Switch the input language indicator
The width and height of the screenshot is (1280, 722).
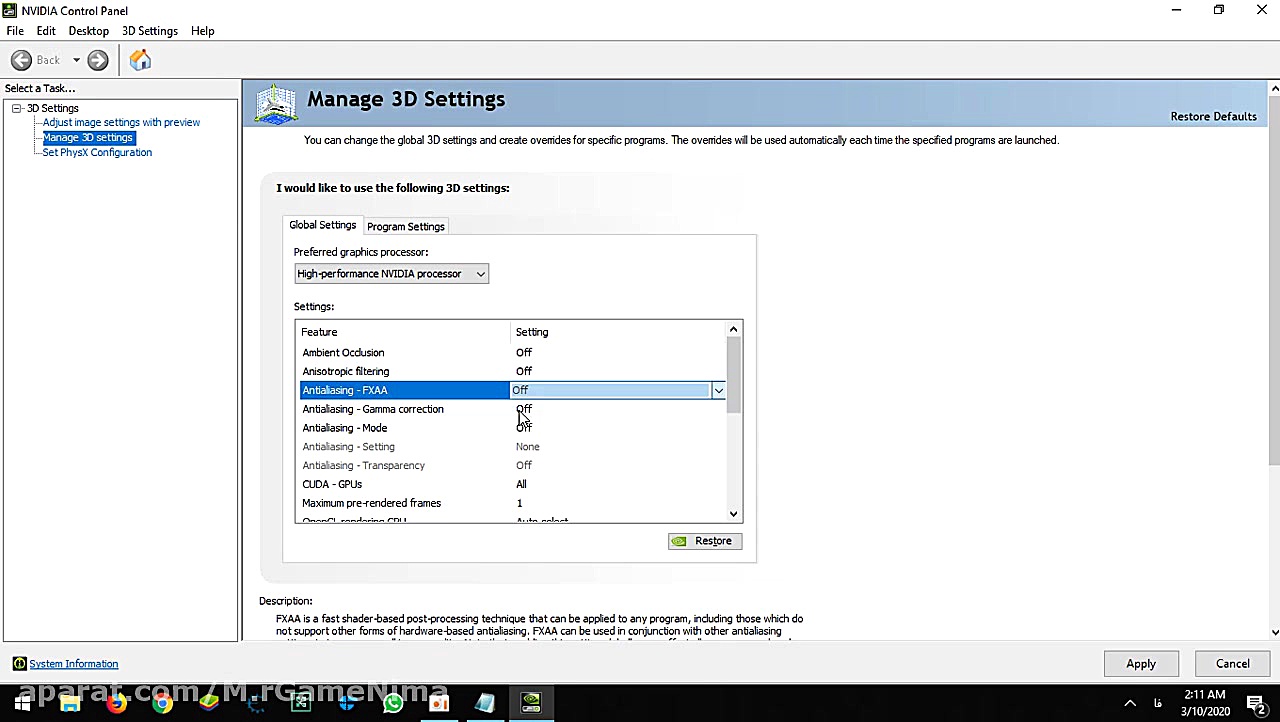[x=1158, y=703]
